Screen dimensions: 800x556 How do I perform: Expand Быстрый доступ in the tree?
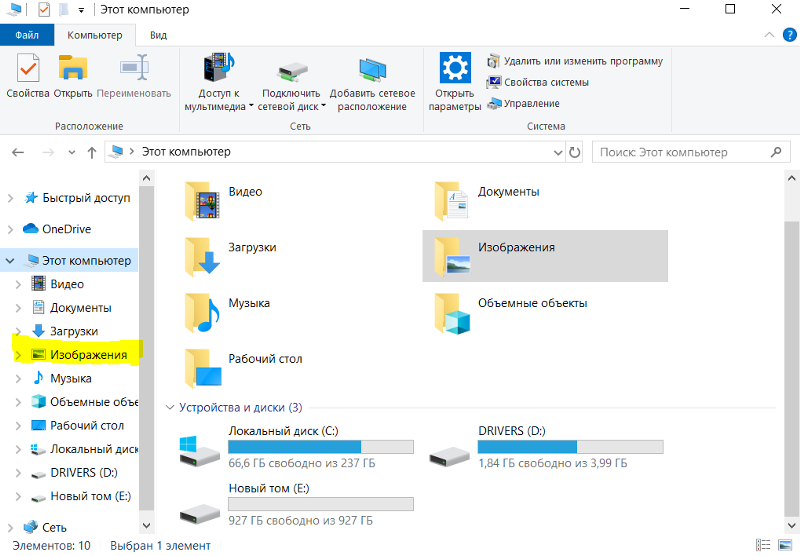(x=10, y=198)
